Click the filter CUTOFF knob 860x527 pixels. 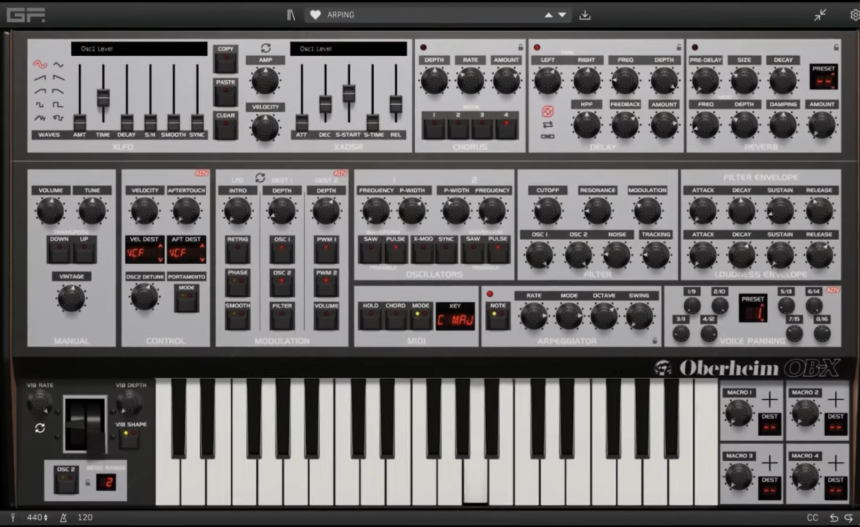(547, 211)
